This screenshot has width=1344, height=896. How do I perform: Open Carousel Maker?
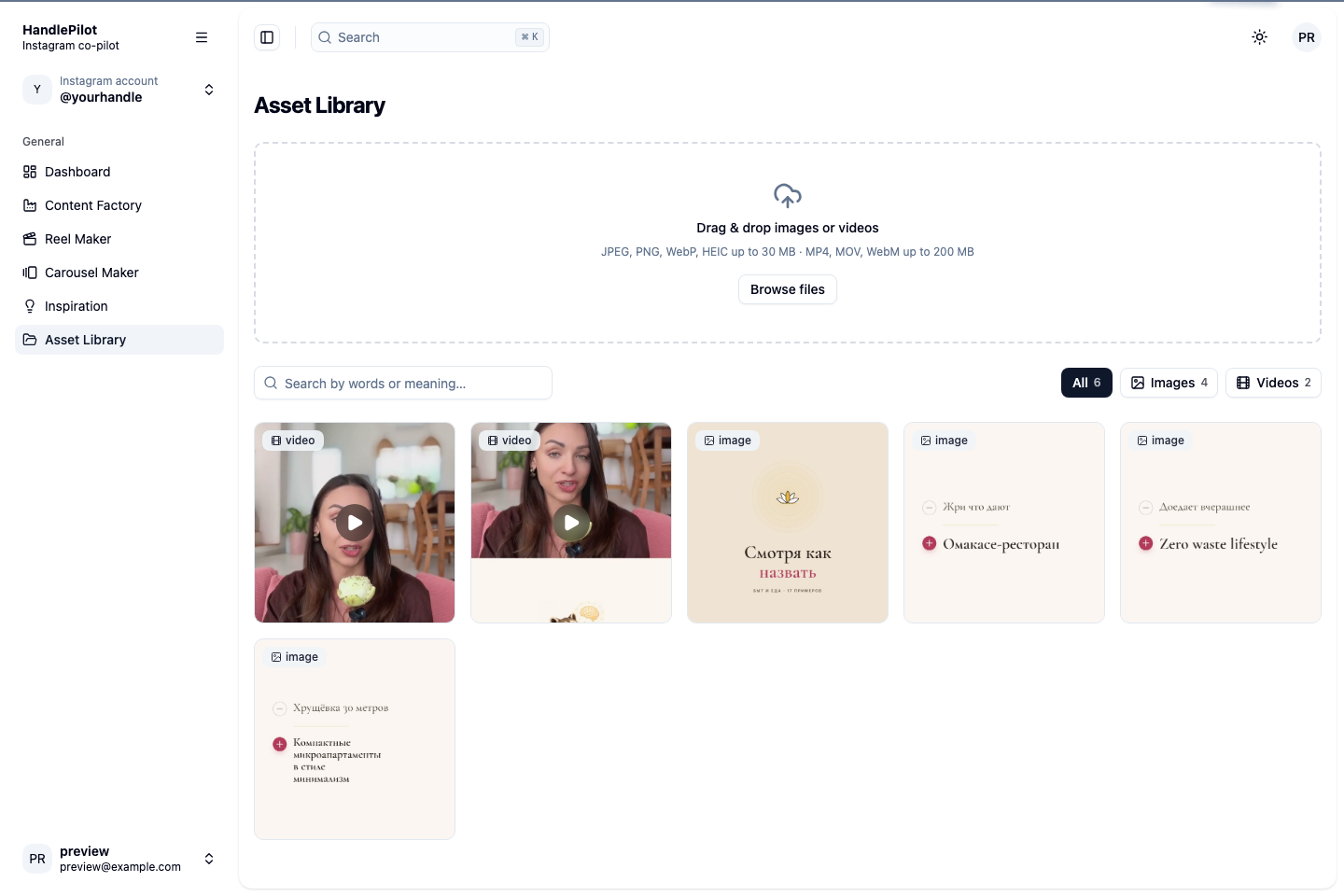tap(119, 273)
